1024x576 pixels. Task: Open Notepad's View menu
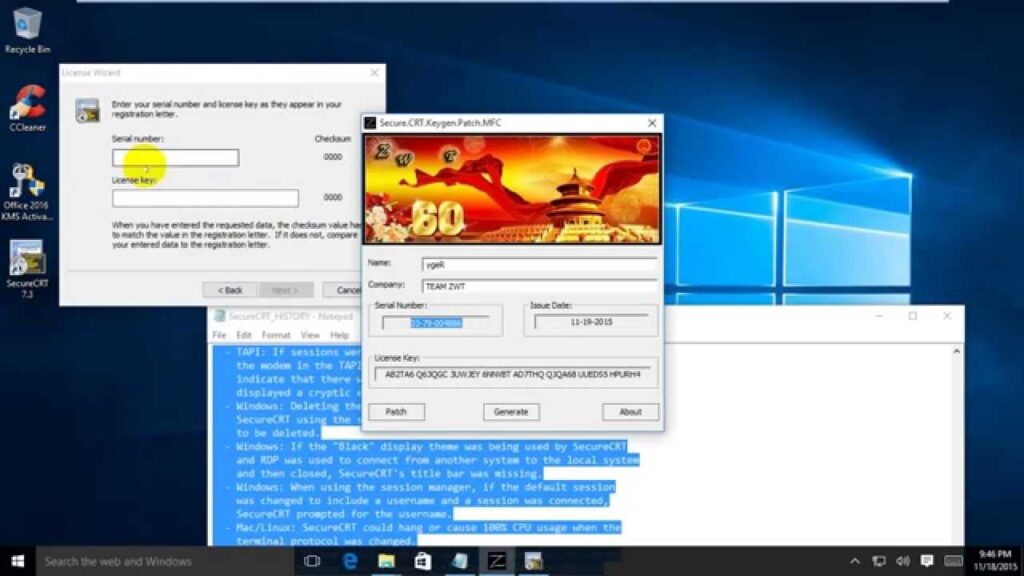[x=310, y=335]
